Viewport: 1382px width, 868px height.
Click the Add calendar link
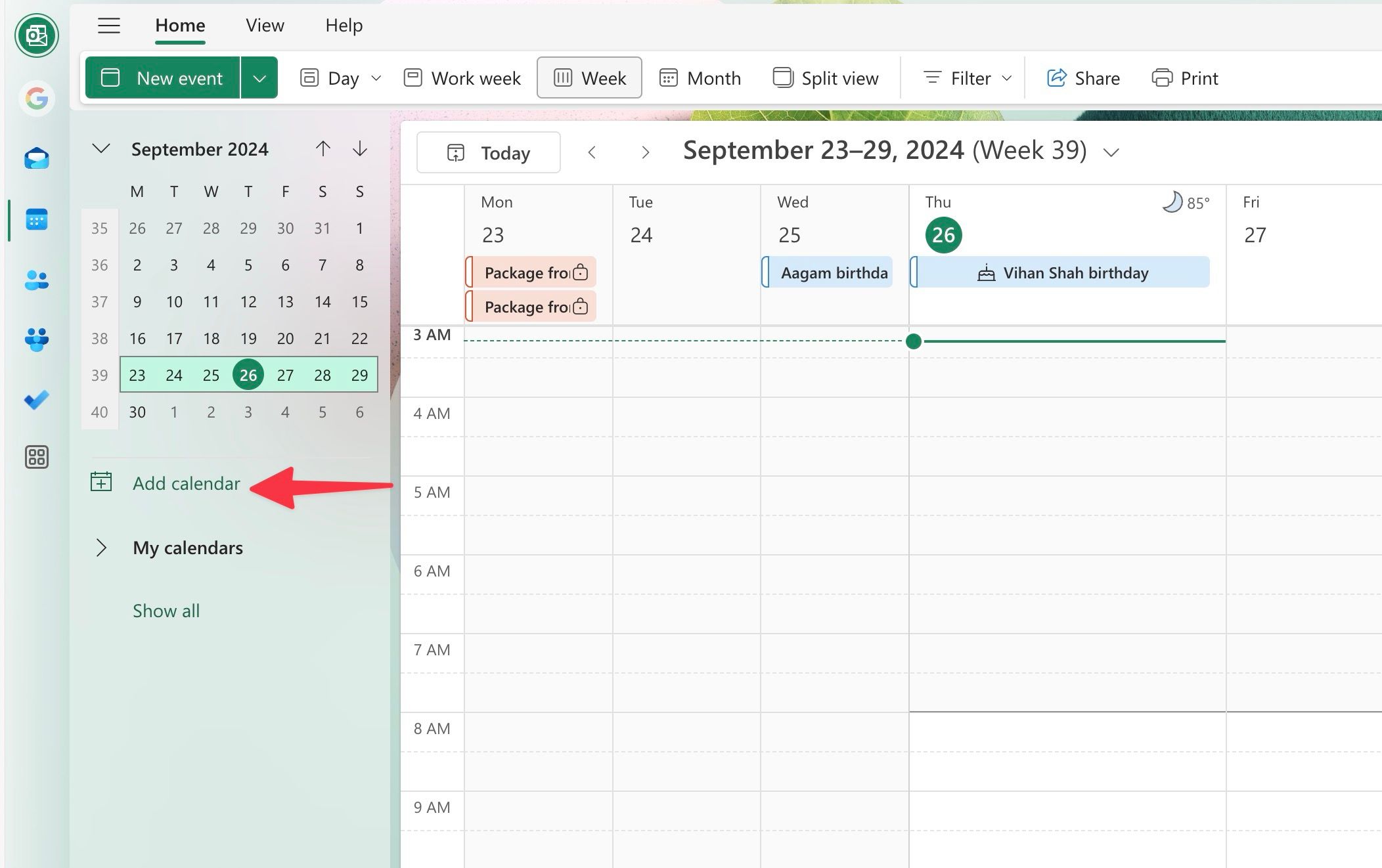(186, 483)
